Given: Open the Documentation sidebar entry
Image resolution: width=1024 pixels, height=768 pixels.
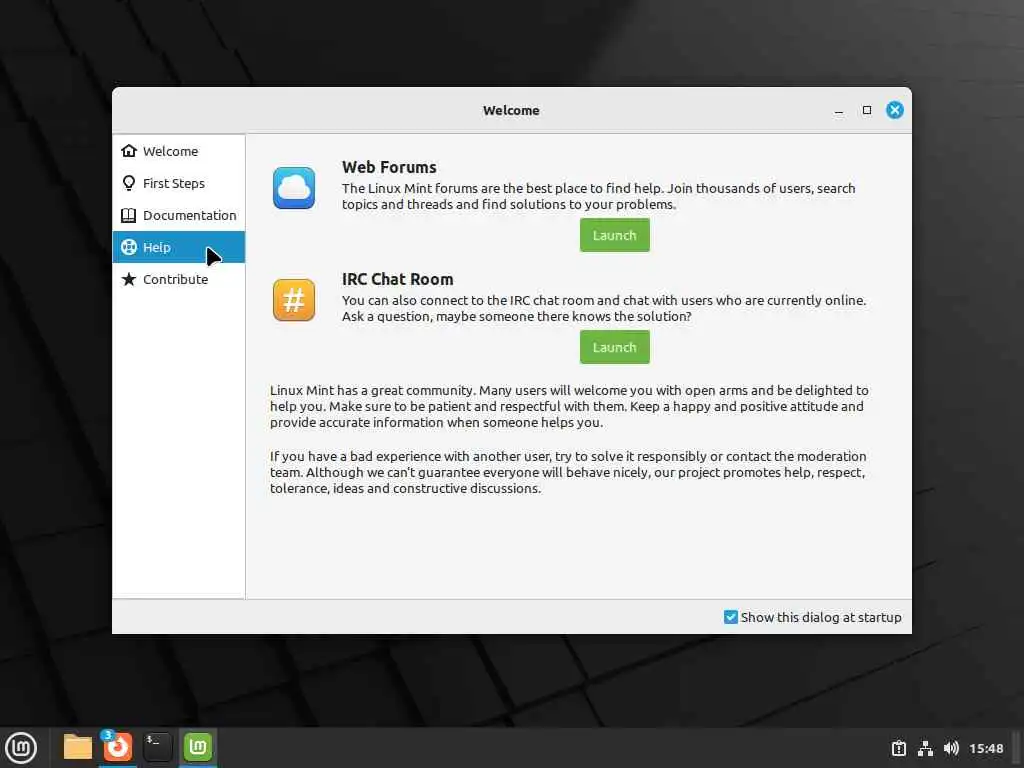Looking at the screenshot, I should pos(178,215).
